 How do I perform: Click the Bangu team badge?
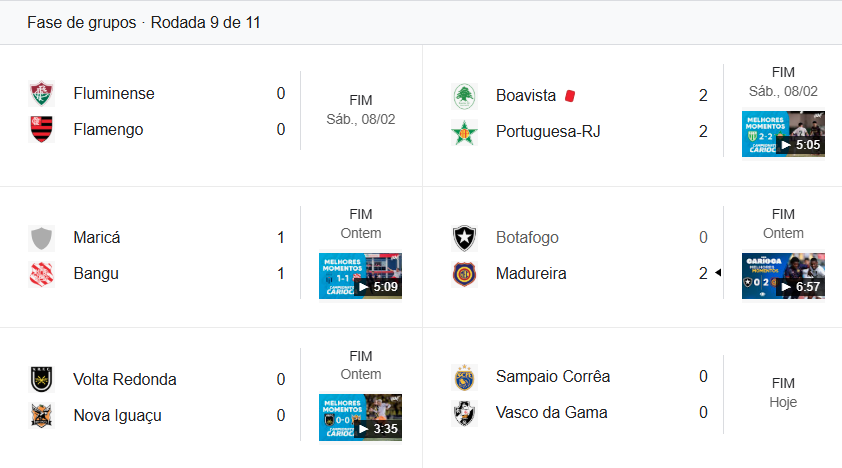pyautogui.click(x=41, y=274)
